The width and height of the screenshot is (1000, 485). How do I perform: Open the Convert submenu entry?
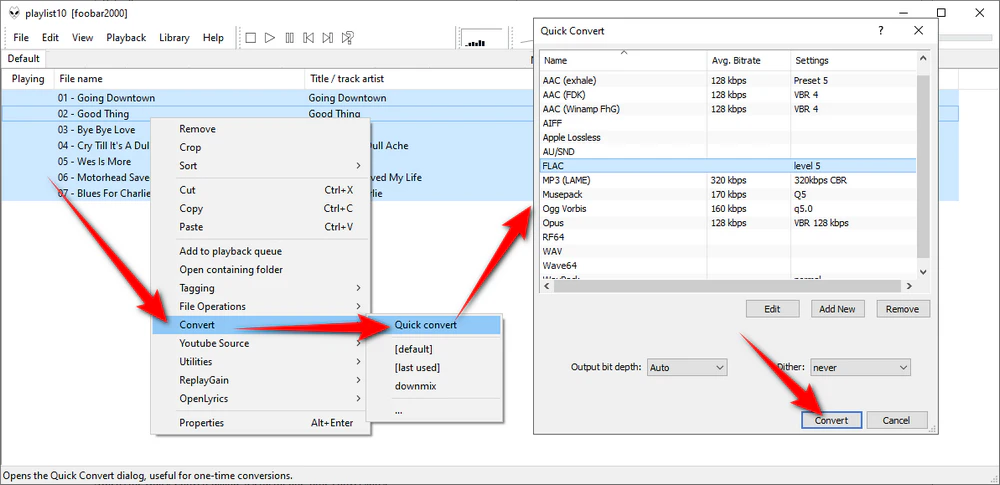(x=260, y=325)
